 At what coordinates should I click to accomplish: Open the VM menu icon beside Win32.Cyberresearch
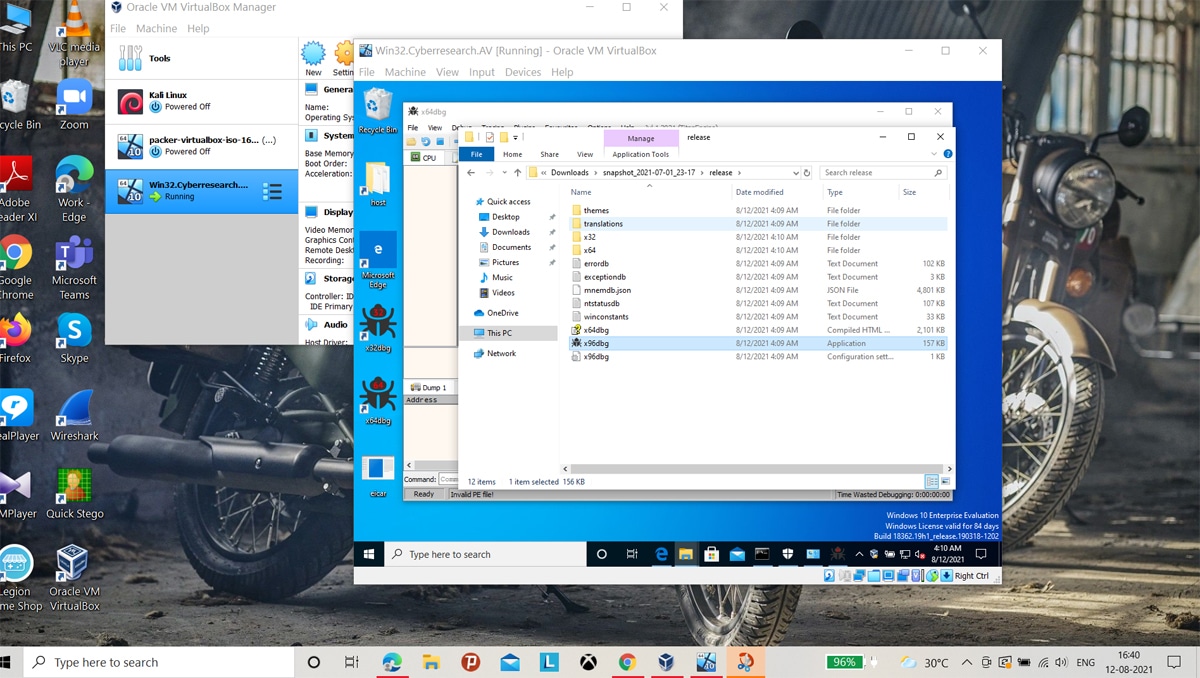tap(272, 191)
